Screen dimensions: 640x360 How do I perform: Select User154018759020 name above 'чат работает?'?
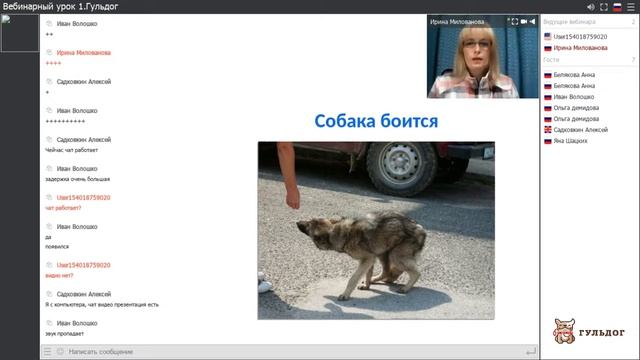click(x=84, y=198)
